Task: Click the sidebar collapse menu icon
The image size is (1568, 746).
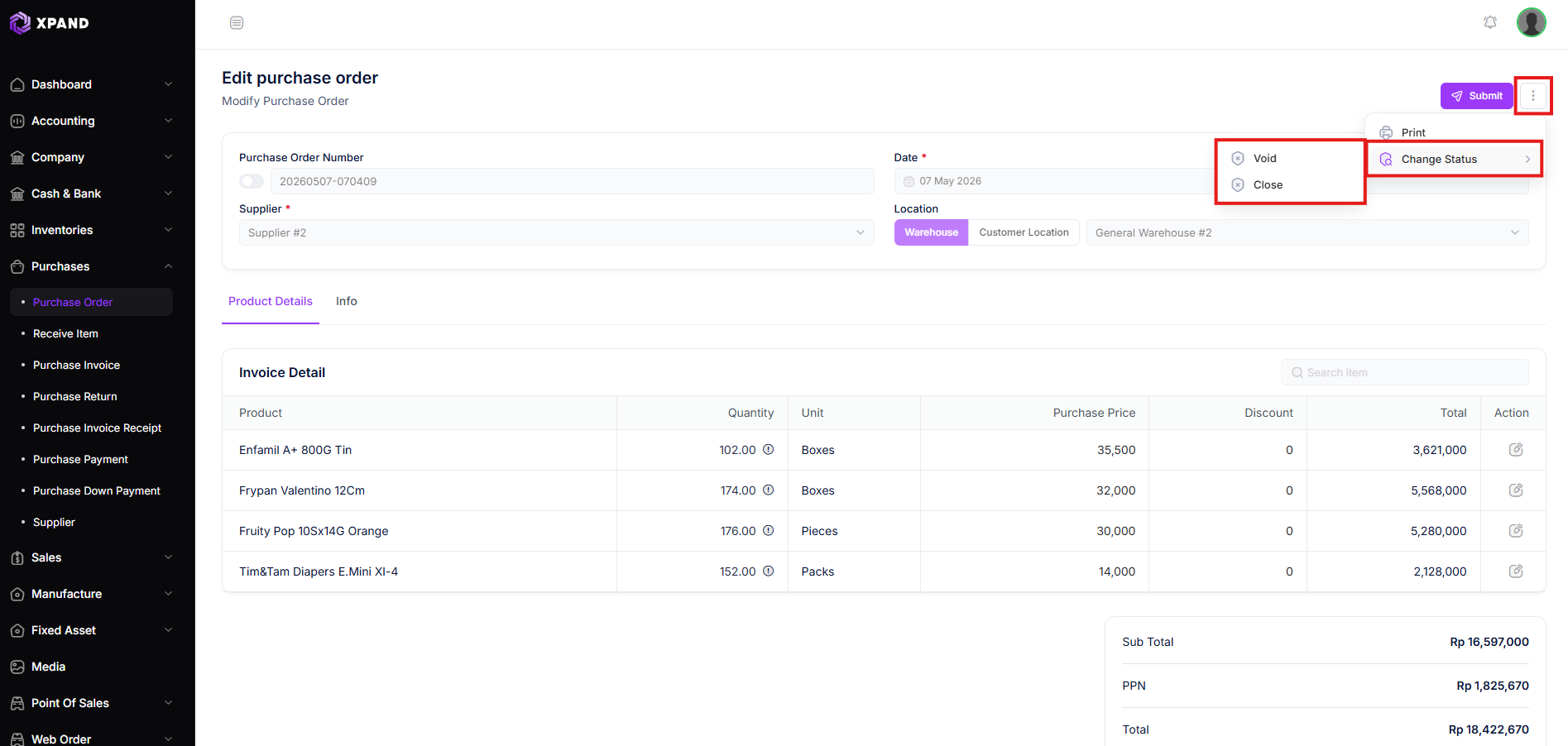Action: point(237,22)
